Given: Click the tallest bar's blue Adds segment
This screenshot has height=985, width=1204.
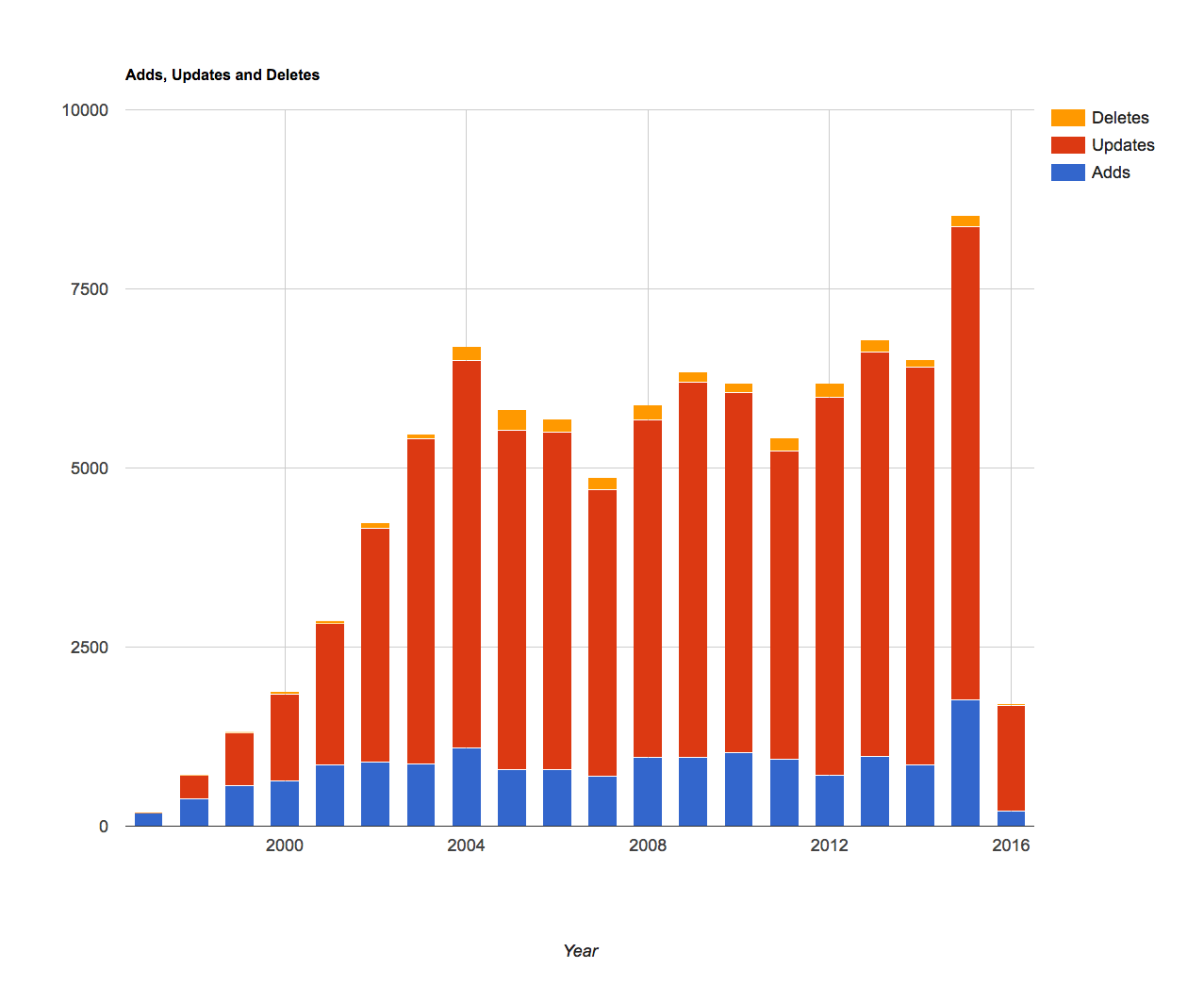Looking at the screenshot, I should 965,763.
